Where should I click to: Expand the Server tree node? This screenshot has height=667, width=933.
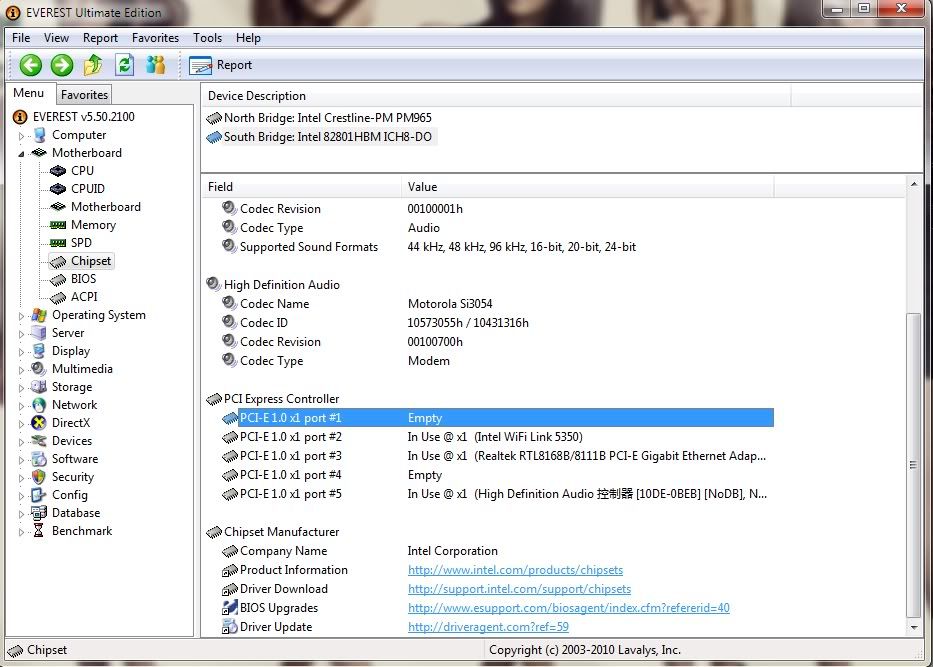21,334
